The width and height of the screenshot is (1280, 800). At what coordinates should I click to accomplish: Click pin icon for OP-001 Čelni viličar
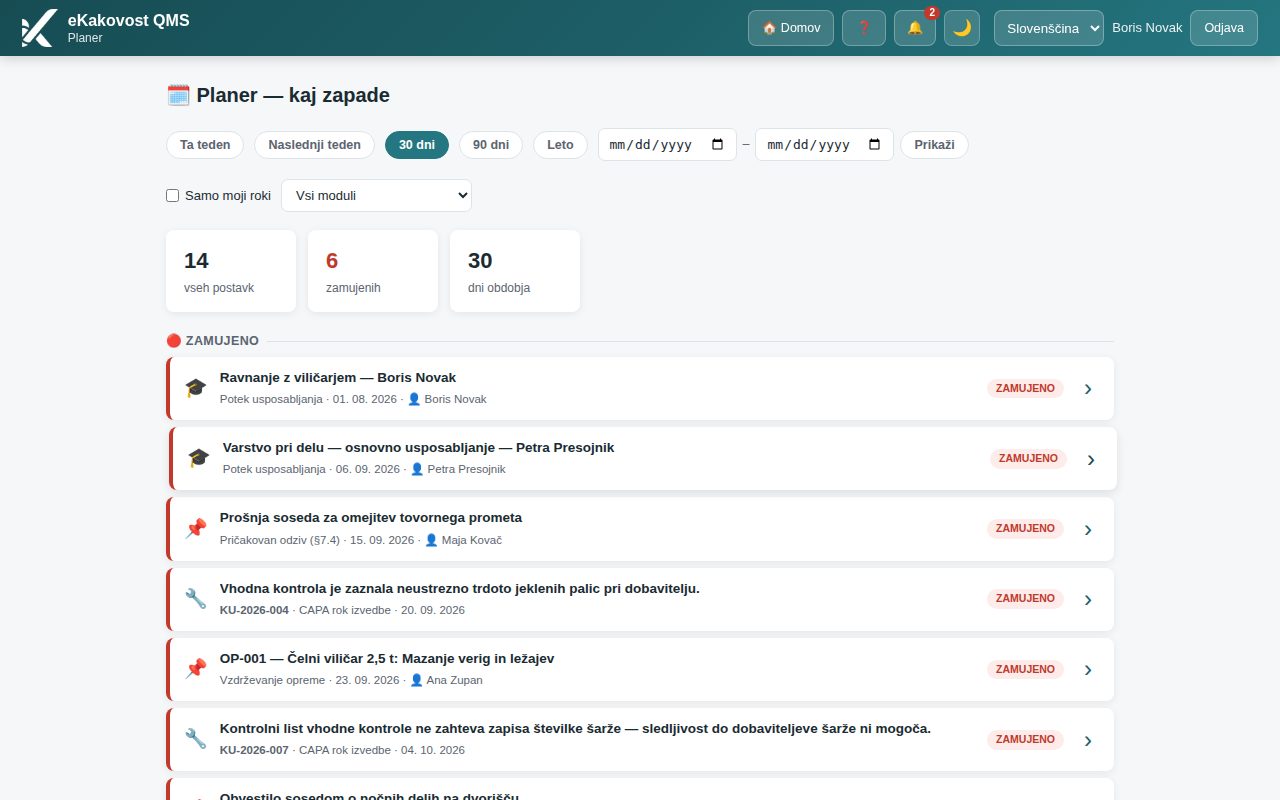point(196,669)
